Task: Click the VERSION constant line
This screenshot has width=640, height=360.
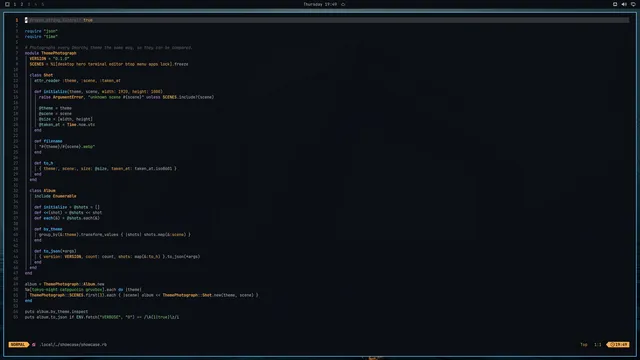Action: pos(49,58)
